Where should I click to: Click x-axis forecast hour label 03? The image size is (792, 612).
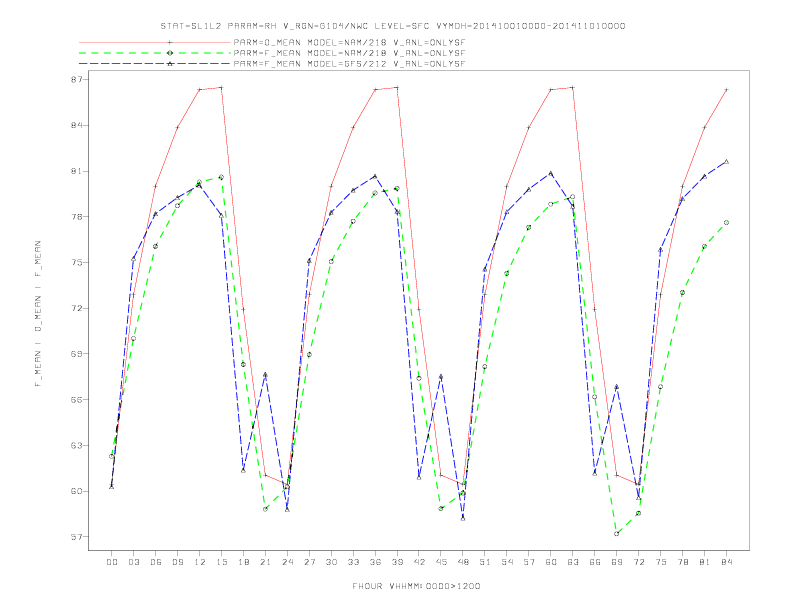[133, 562]
